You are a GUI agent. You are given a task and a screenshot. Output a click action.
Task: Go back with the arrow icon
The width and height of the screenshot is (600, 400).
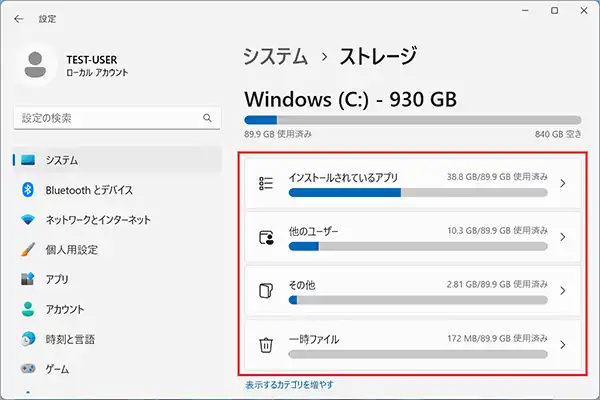coord(18,19)
